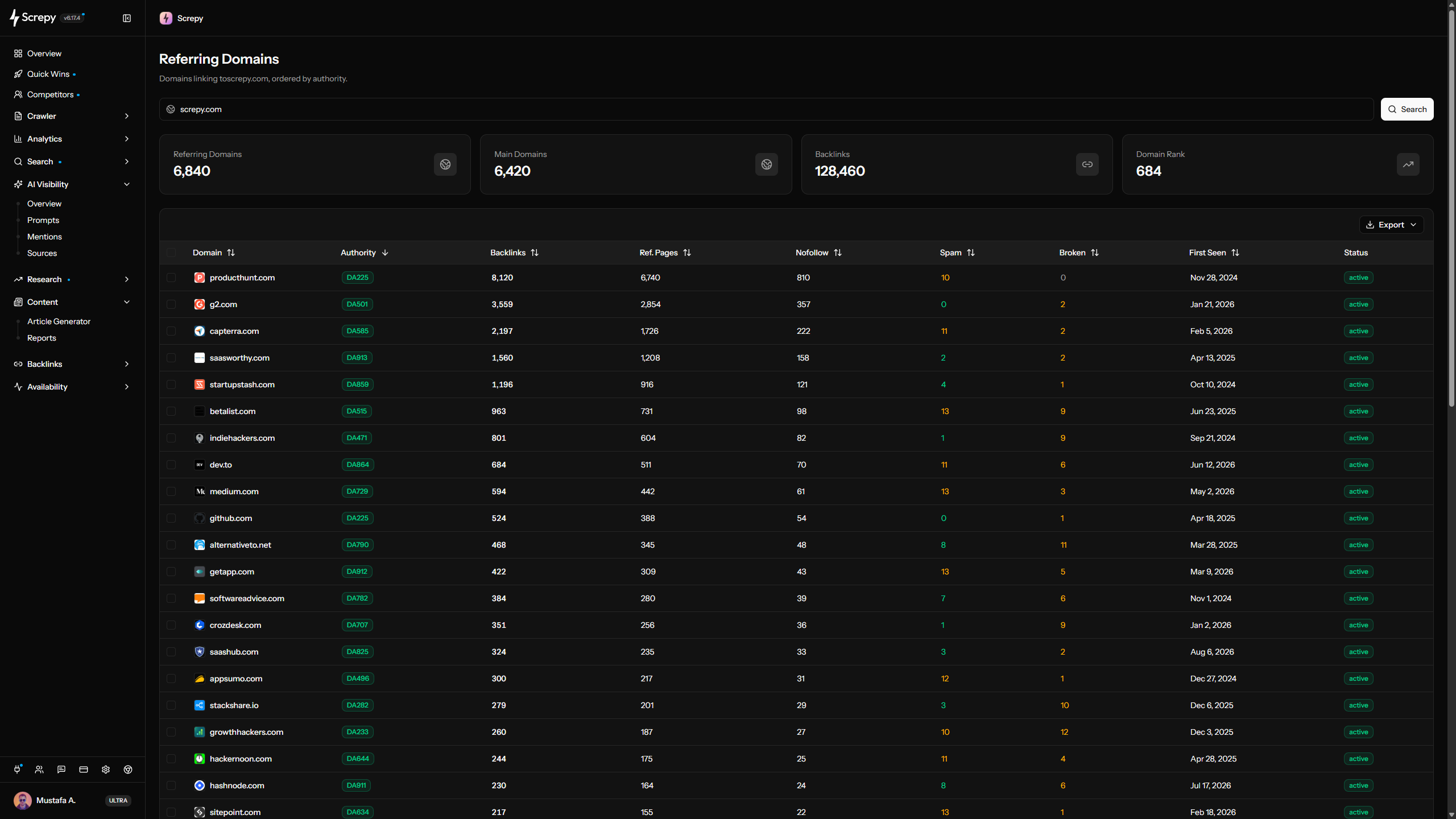This screenshot has width=1456, height=819.
Task: Click the trend icon in Domain Rank card
Action: pos(1408,164)
